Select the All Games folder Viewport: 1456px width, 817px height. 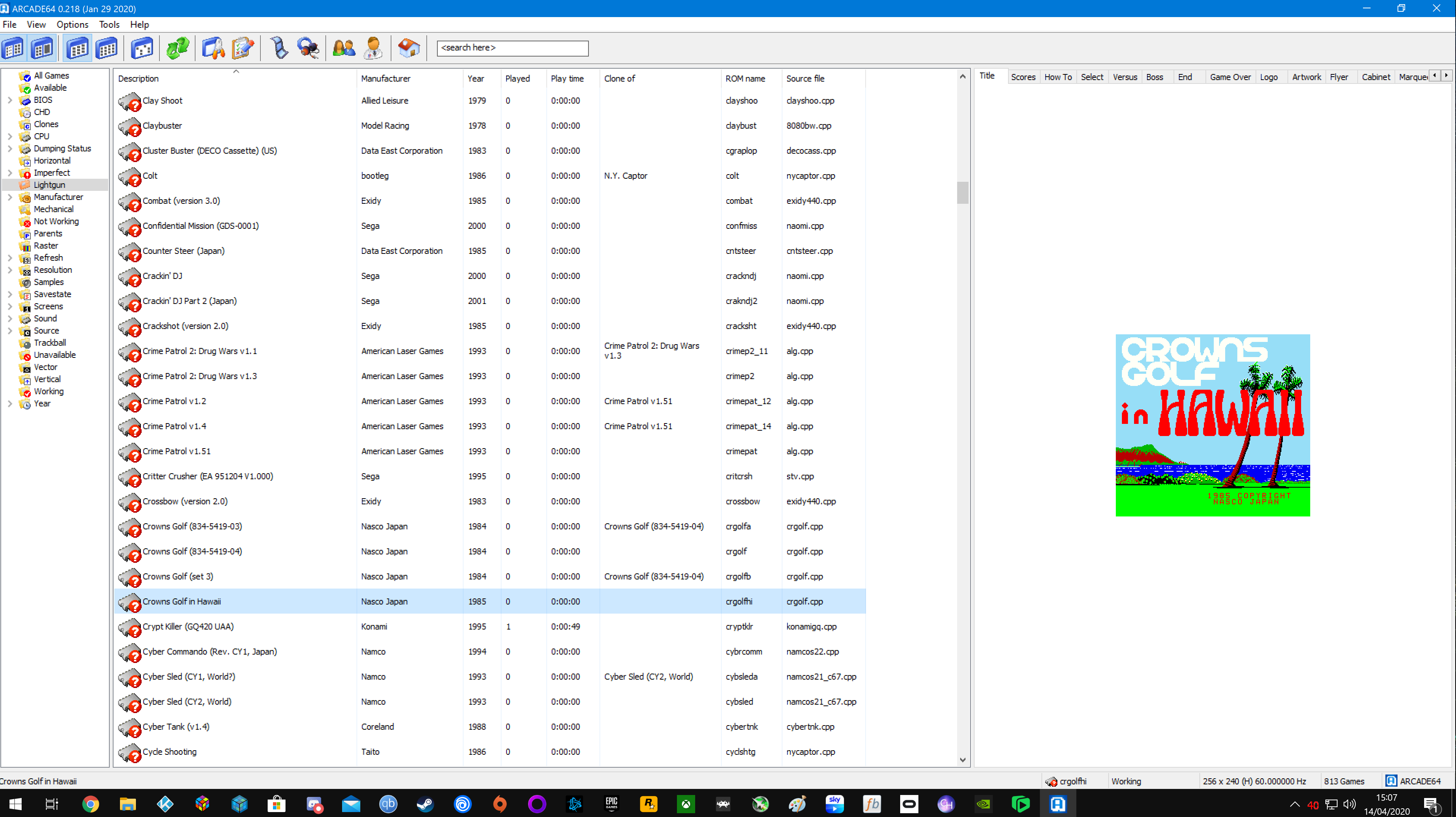[51, 76]
